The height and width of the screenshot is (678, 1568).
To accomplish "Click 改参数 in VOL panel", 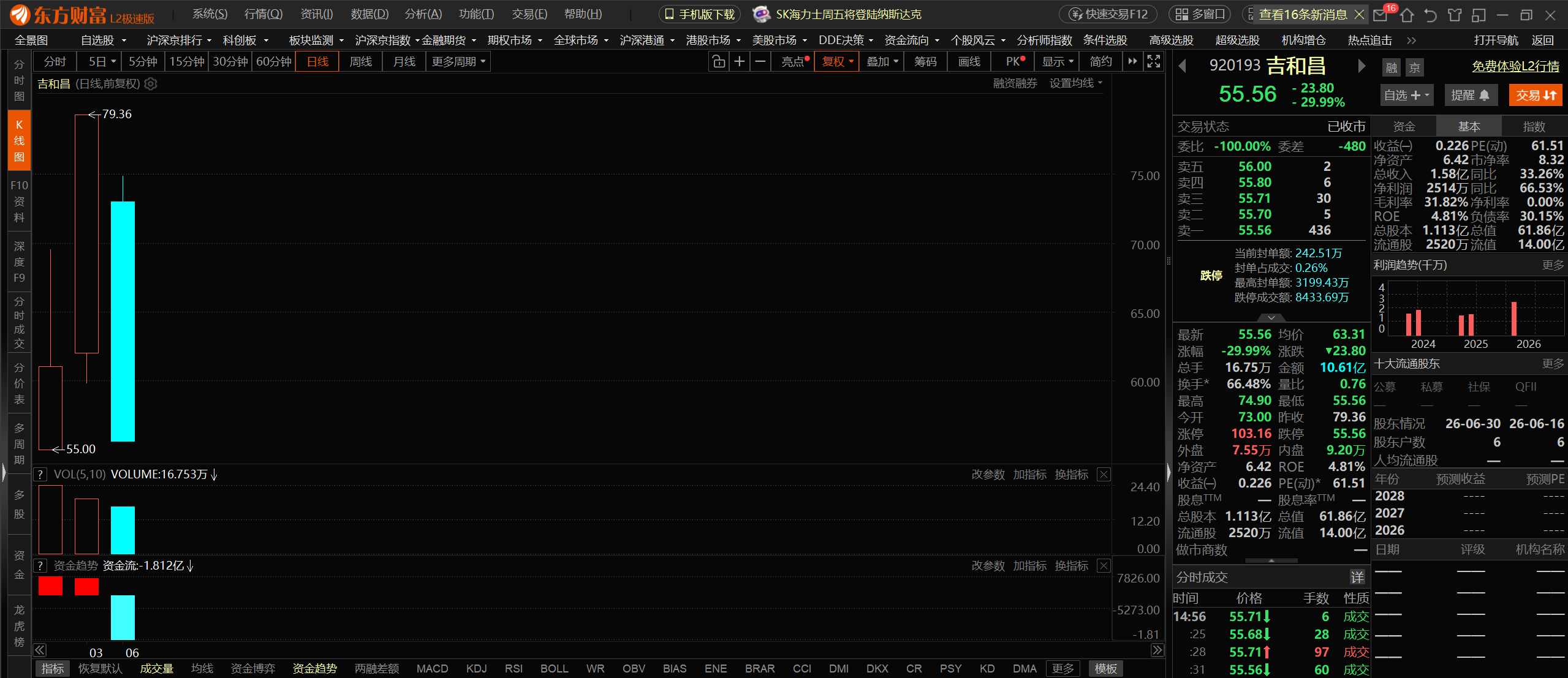I will [x=988, y=474].
